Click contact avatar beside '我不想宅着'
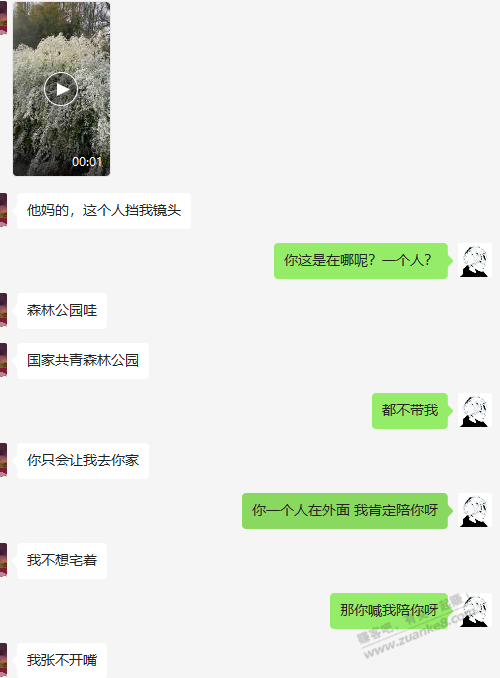This screenshot has height=678, width=500. coord(3,560)
